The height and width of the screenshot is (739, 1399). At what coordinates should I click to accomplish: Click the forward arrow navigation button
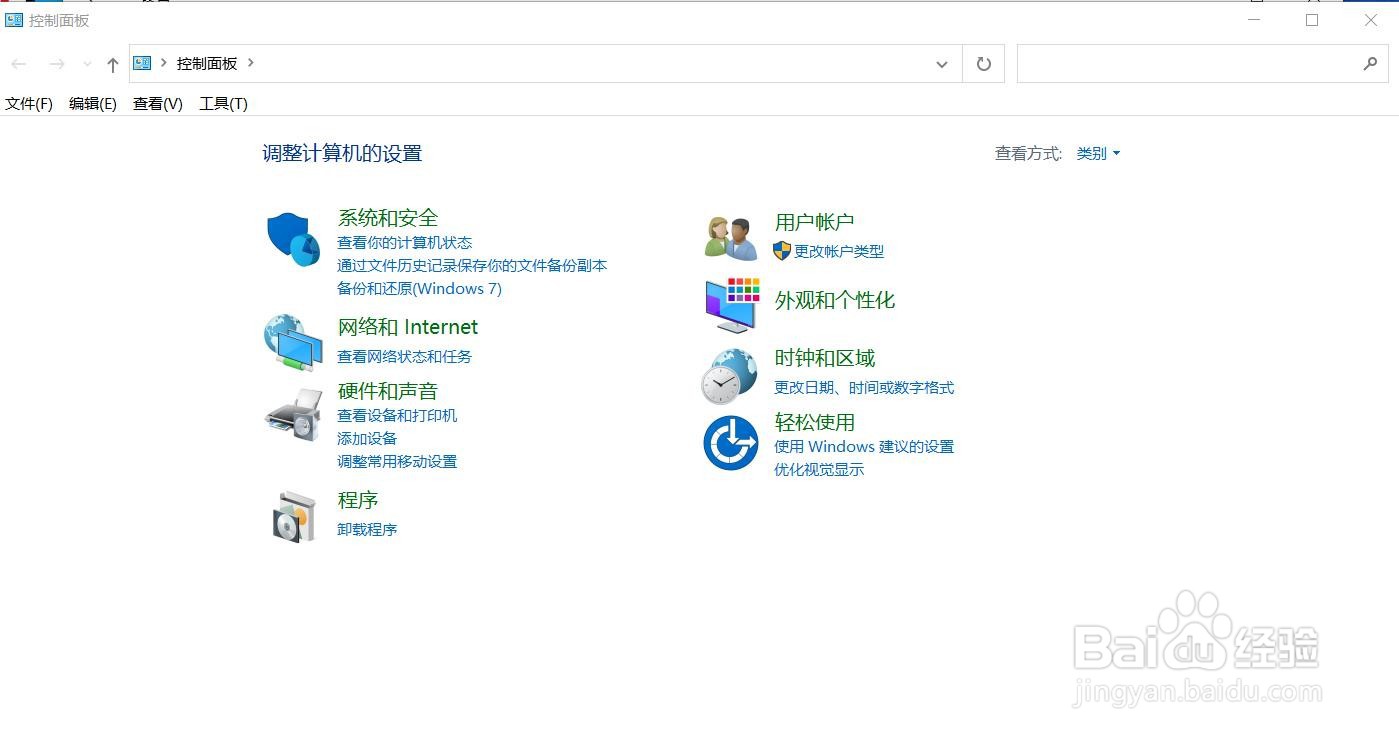click(x=57, y=64)
